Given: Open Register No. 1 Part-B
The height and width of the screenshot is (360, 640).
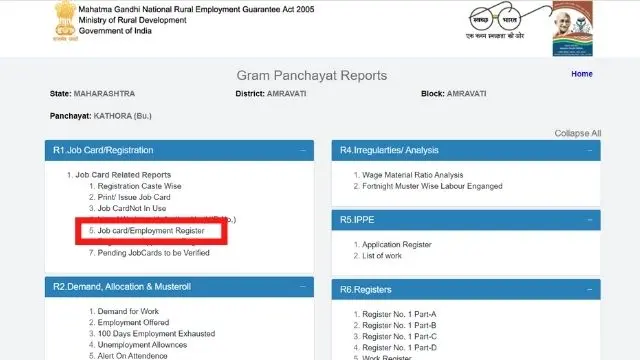Looking at the screenshot, I should pos(399,325).
